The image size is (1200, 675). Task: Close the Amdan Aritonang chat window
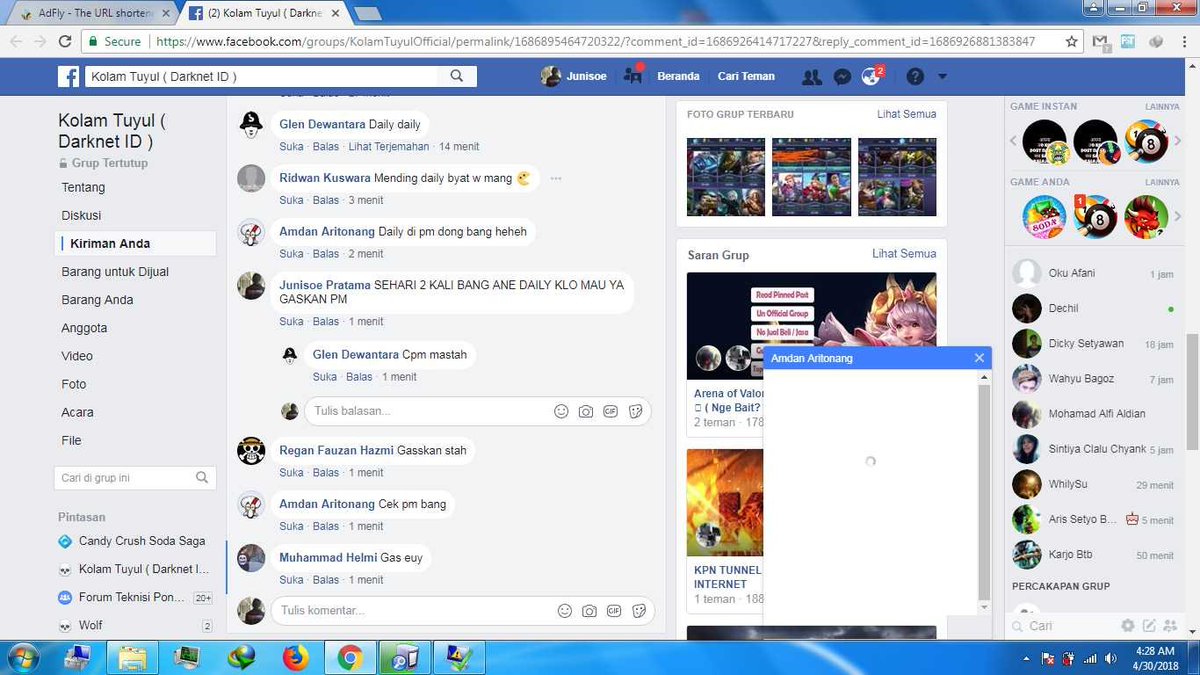point(979,358)
